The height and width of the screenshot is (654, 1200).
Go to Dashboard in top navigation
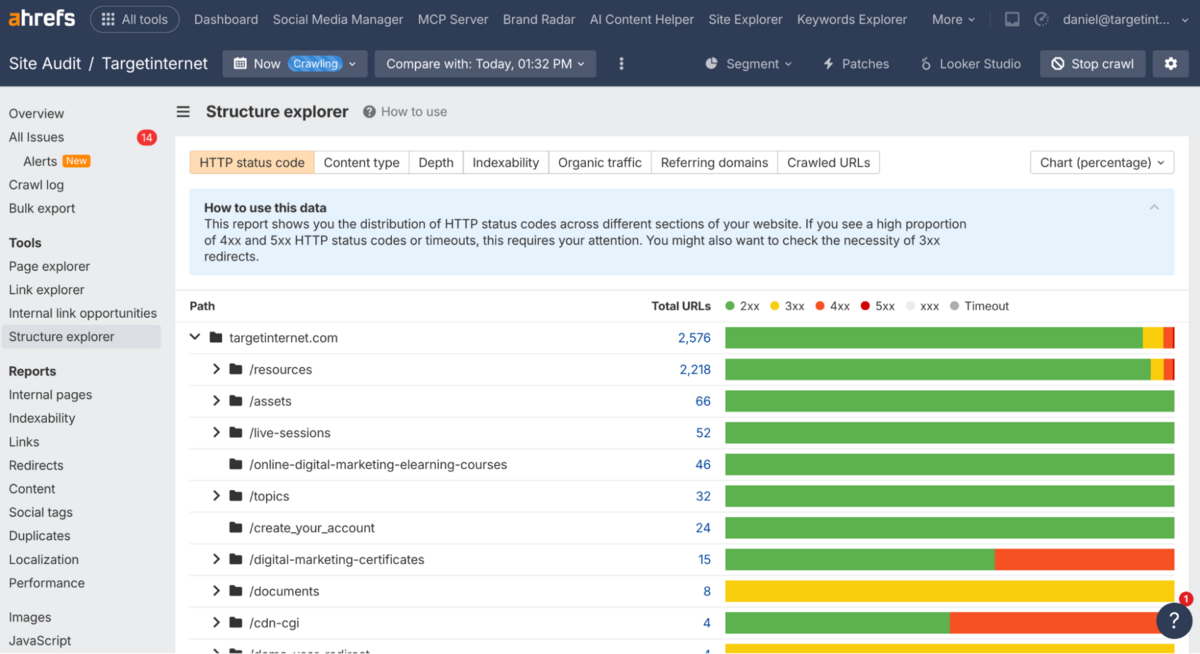coord(226,19)
